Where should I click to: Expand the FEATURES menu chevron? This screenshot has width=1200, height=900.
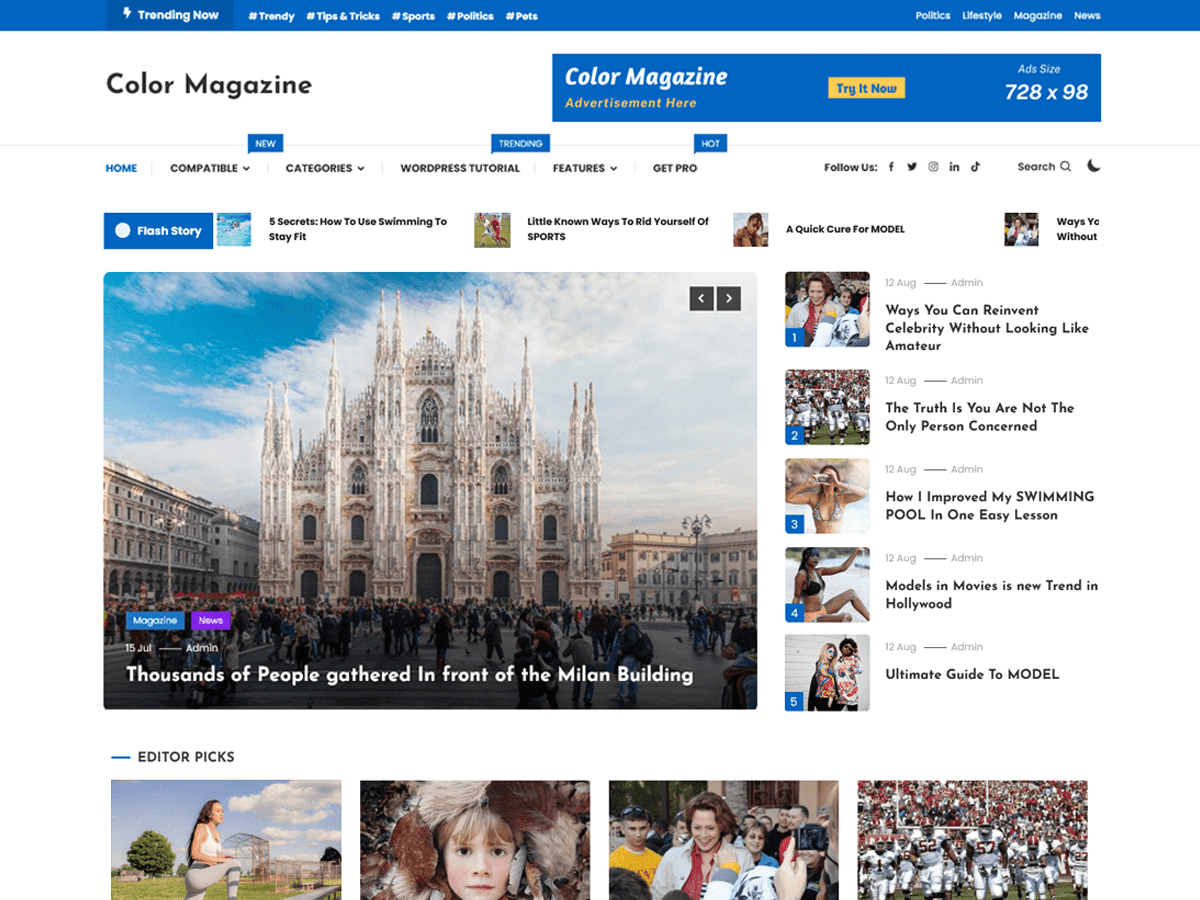pos(613,168)
